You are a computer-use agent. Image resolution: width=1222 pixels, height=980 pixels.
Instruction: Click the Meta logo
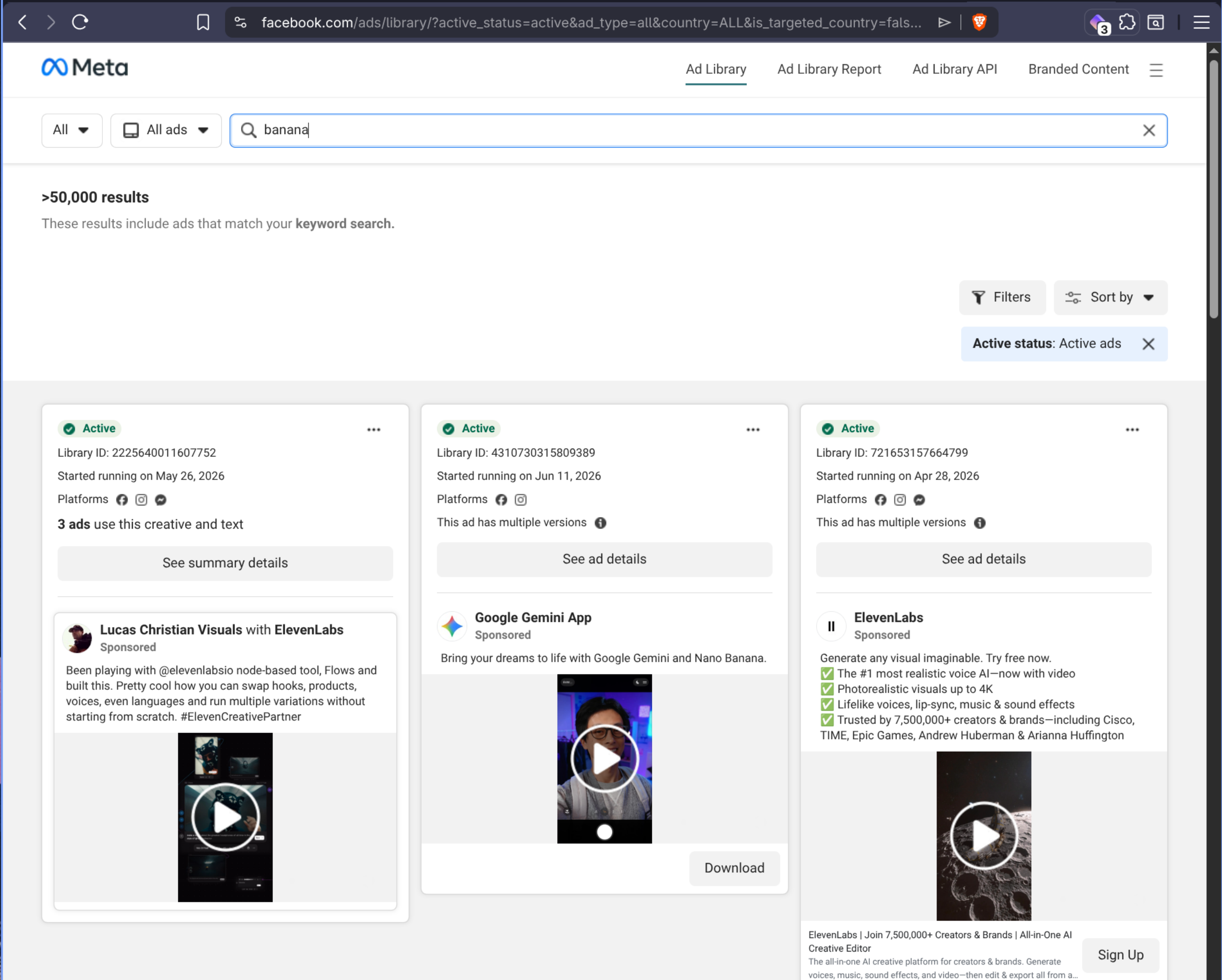coord(85,68)
